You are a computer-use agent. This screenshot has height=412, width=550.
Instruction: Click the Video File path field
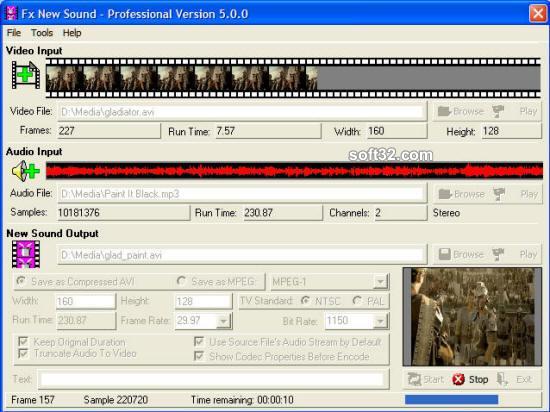242,112
